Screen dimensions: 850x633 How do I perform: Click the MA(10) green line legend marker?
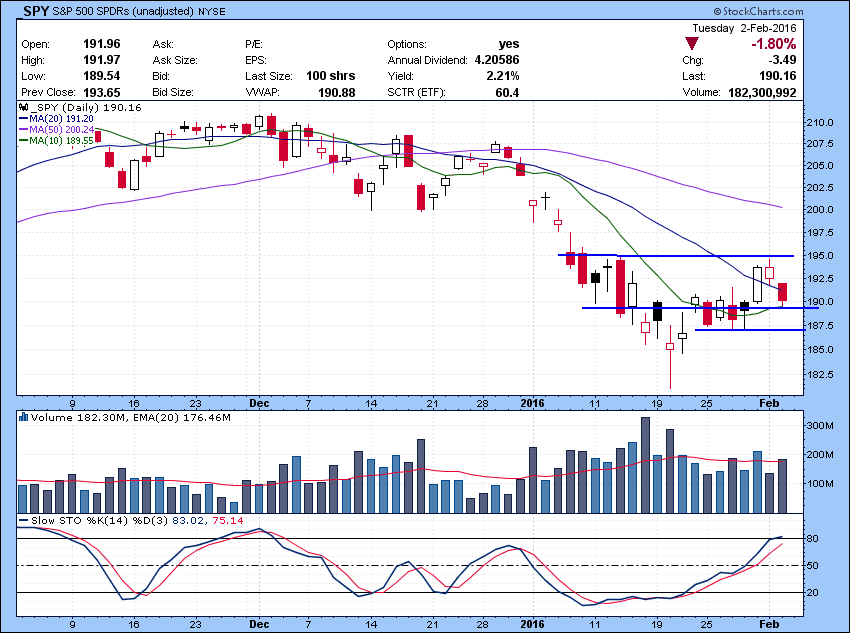click(24, 140)
